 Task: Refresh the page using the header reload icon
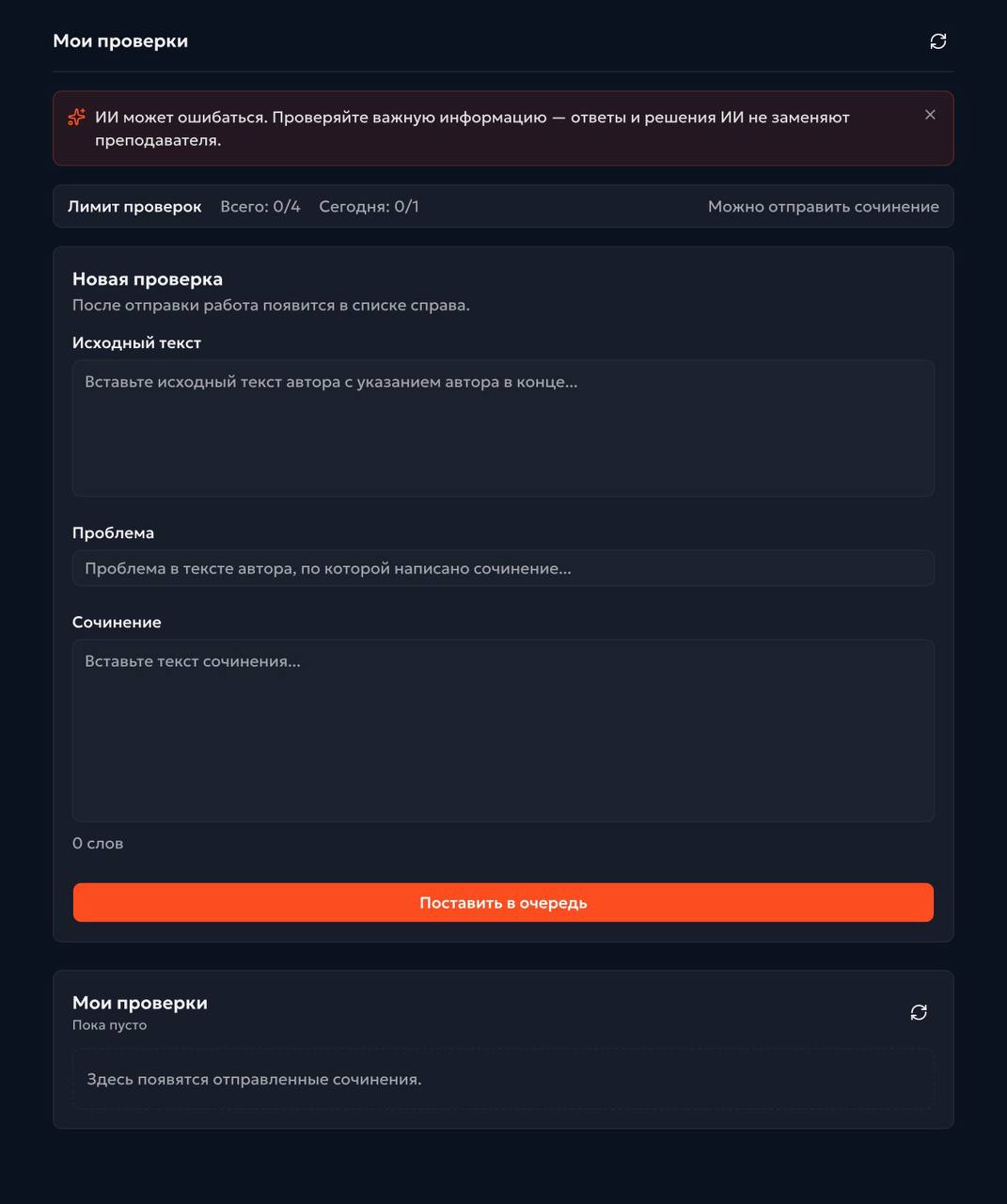[937, 41]
